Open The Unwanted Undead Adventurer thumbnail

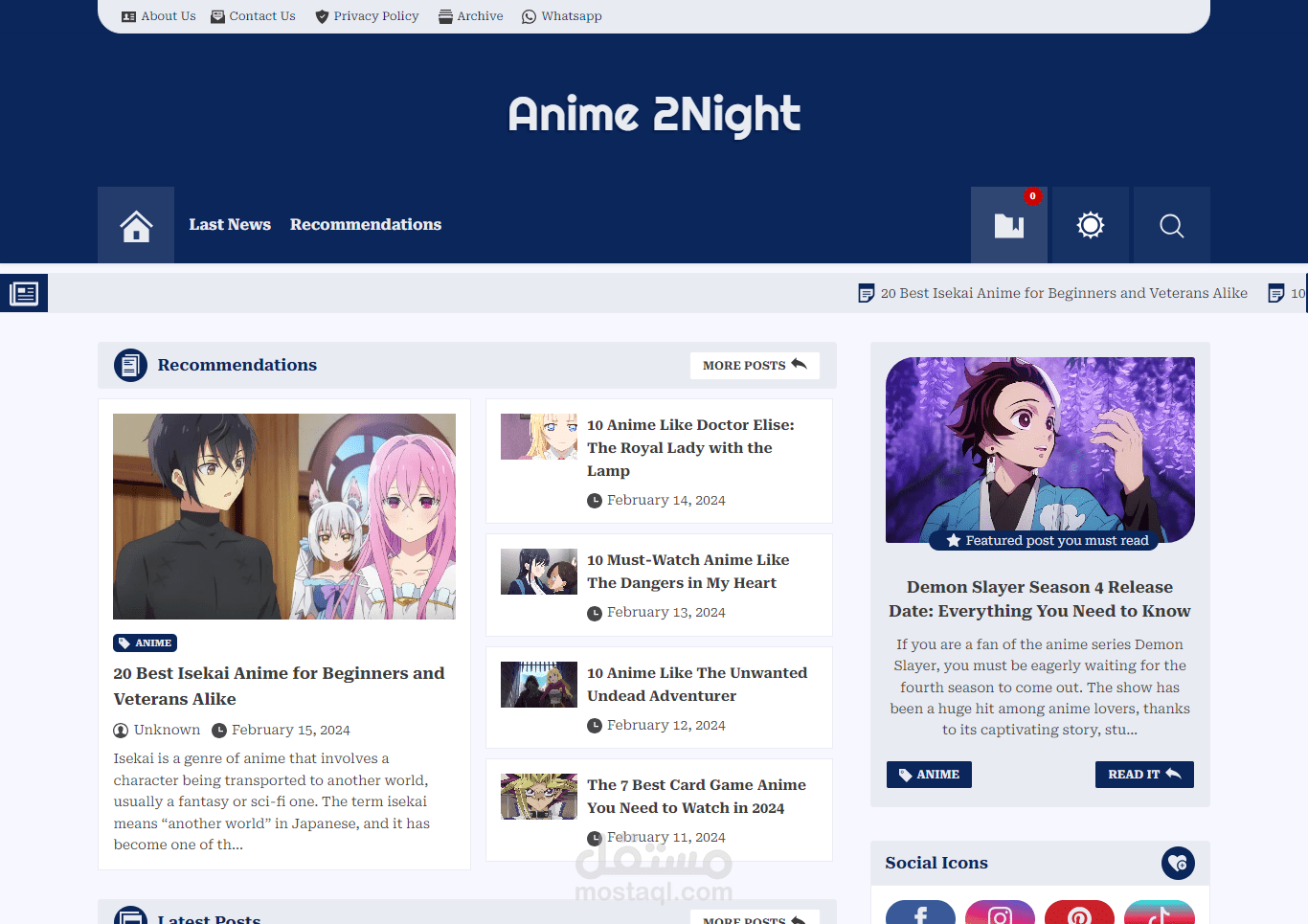539,685
